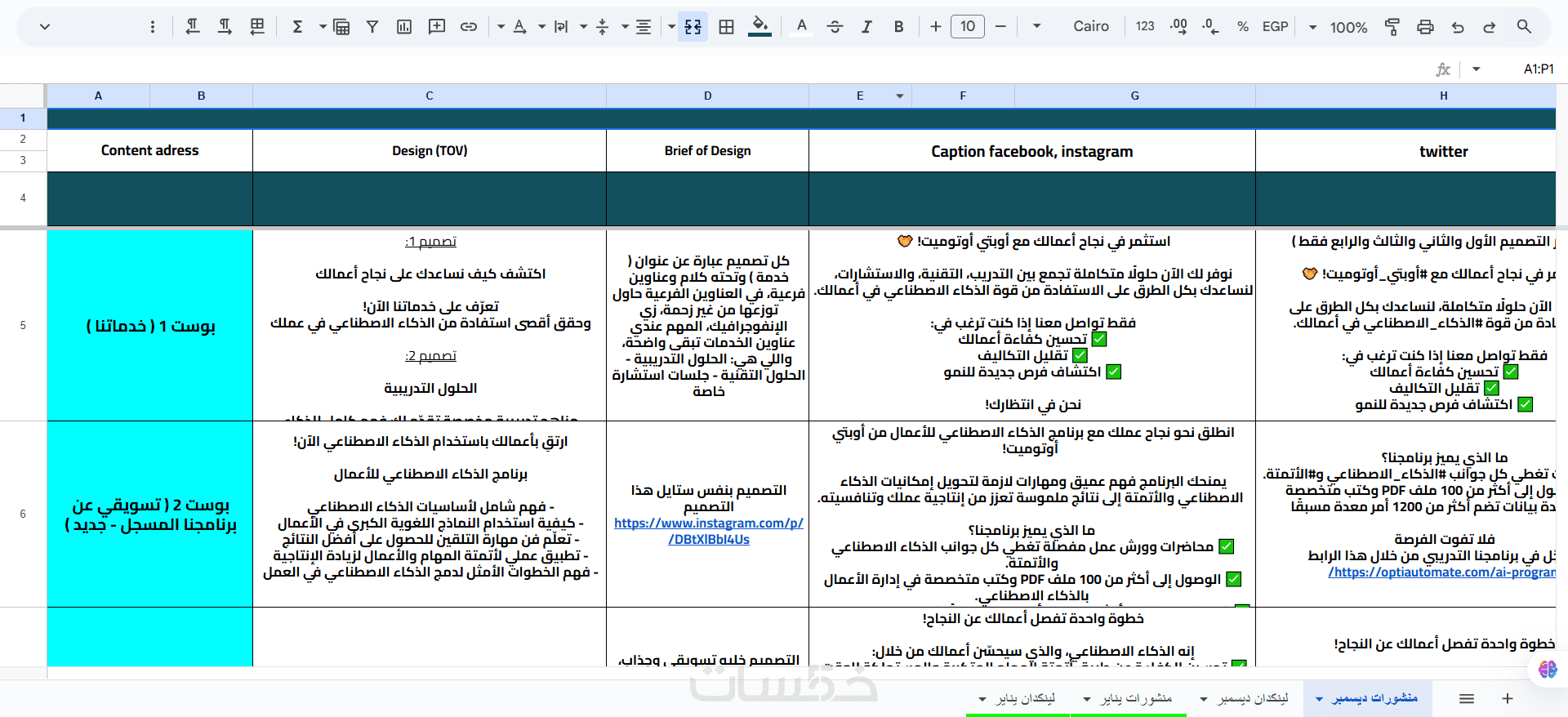Screen dimensions: 1568x717
Task: Add a new sheet
Action: 1508,698
